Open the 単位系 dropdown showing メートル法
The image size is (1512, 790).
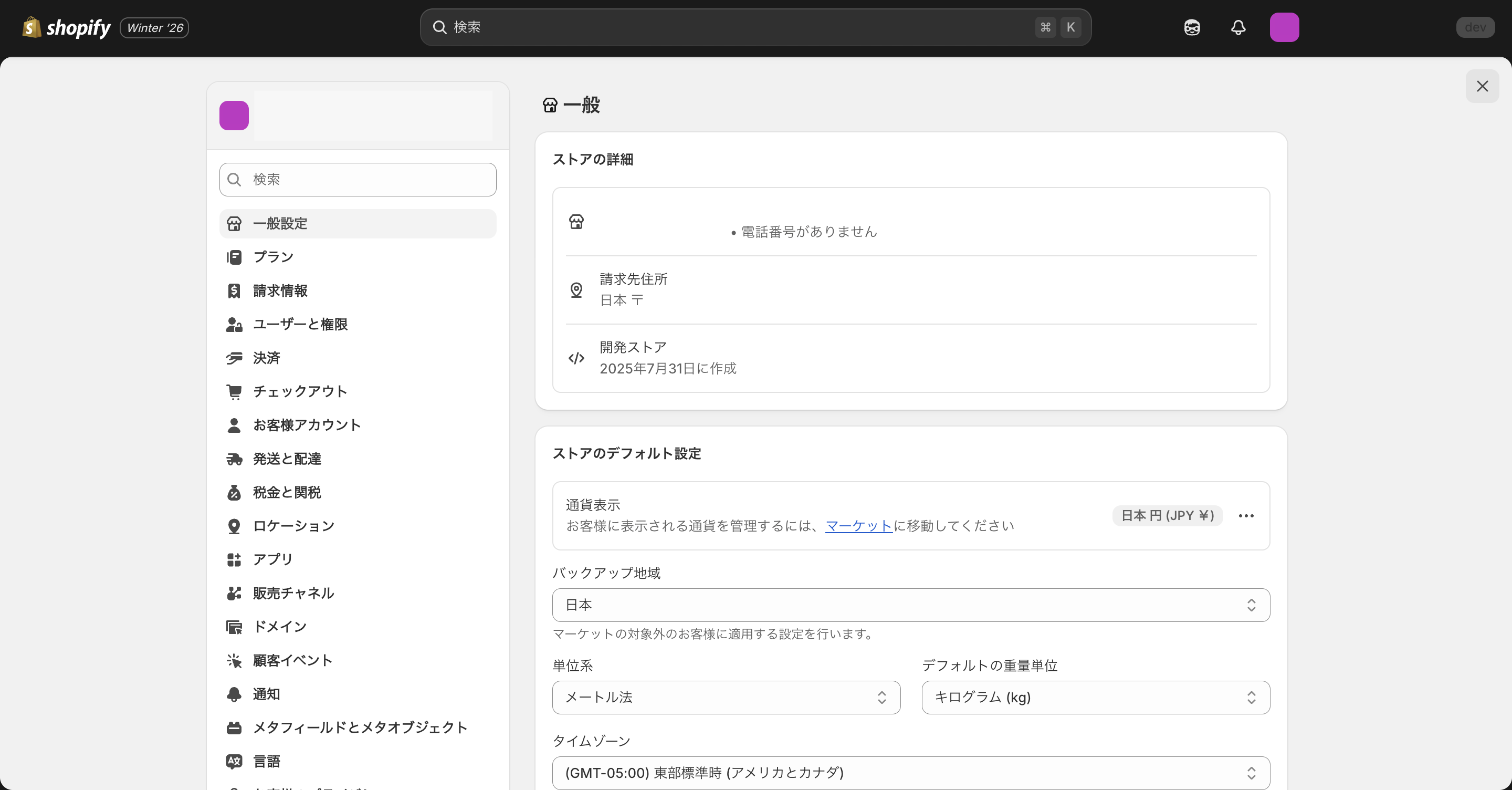[726, 697]
